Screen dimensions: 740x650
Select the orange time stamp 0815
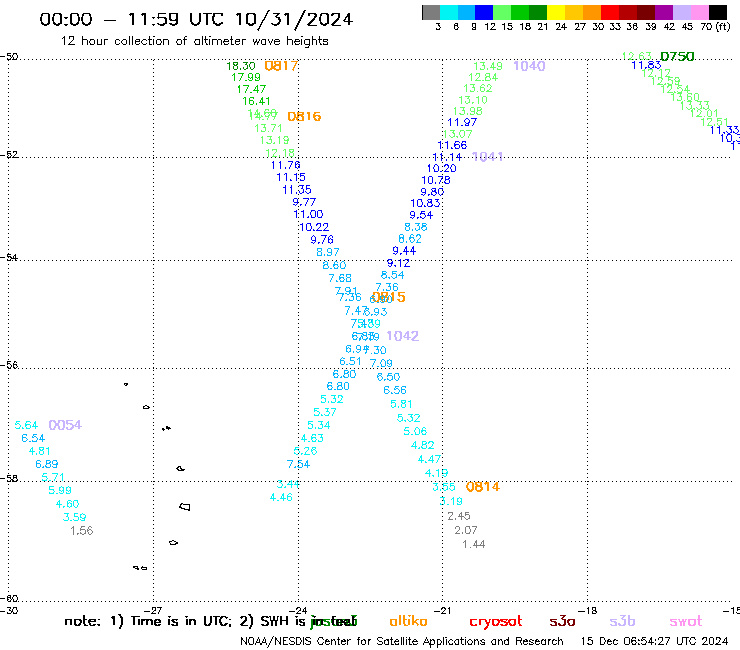pyautogui.click(x=388, y=297)
